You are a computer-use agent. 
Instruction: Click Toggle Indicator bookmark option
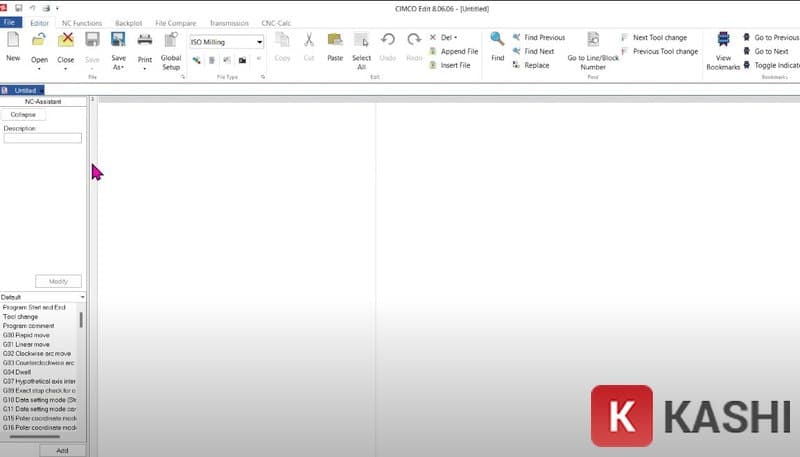(x=776, y=65)
